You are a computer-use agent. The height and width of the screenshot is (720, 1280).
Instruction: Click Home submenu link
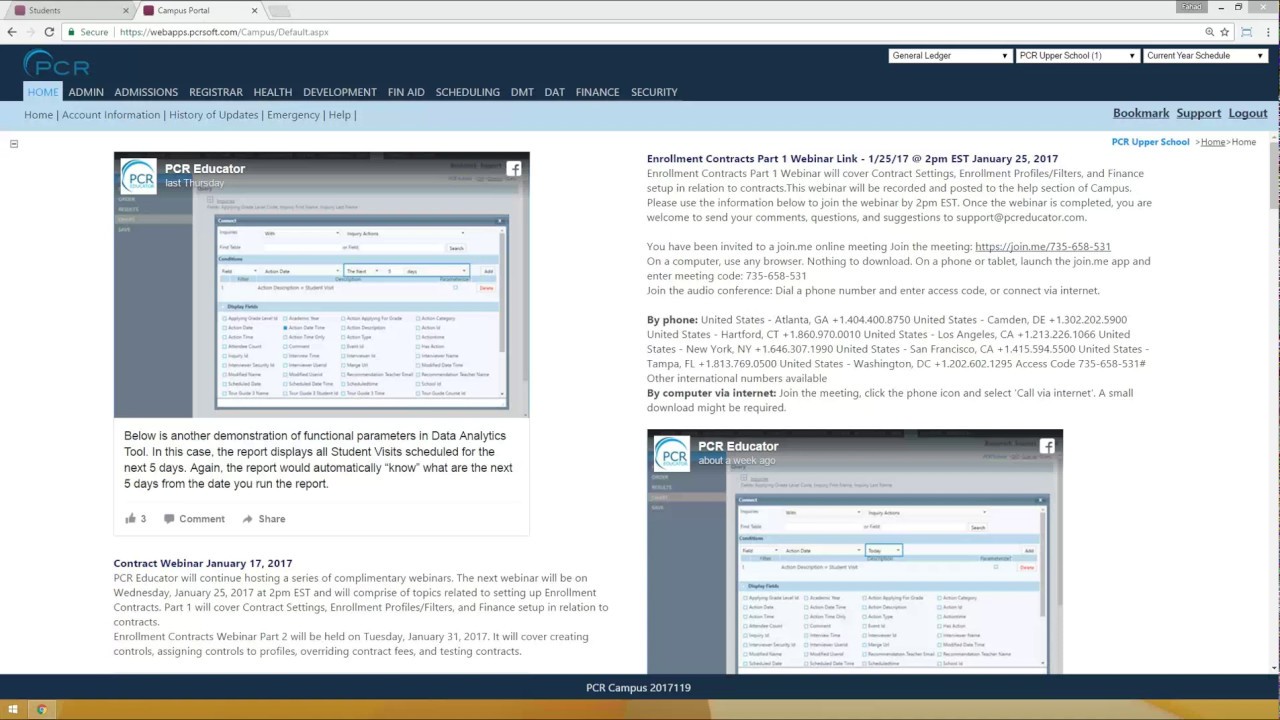pyautogui.click(x=39, y=115)
